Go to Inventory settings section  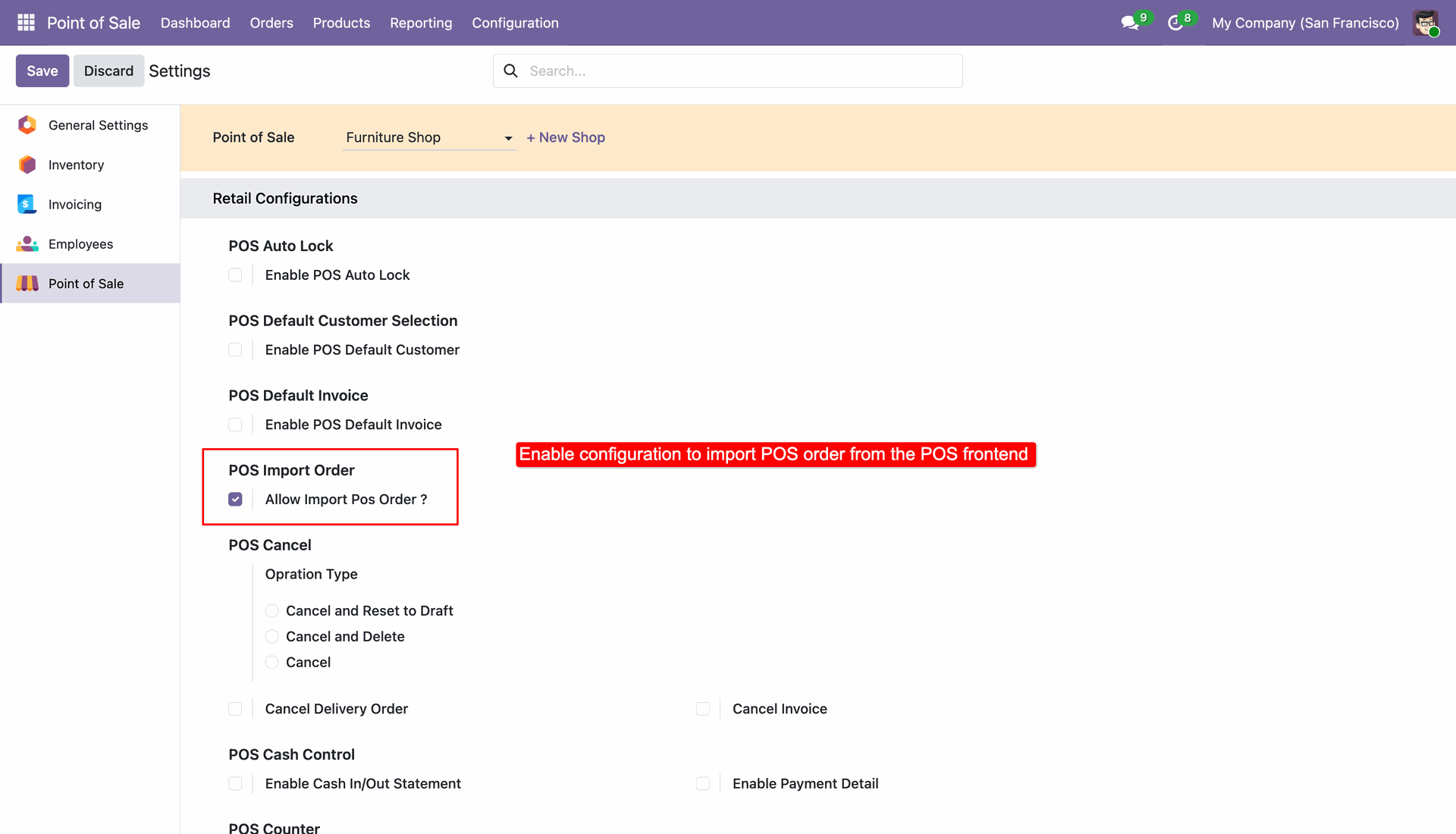click(x=90, y=165)
